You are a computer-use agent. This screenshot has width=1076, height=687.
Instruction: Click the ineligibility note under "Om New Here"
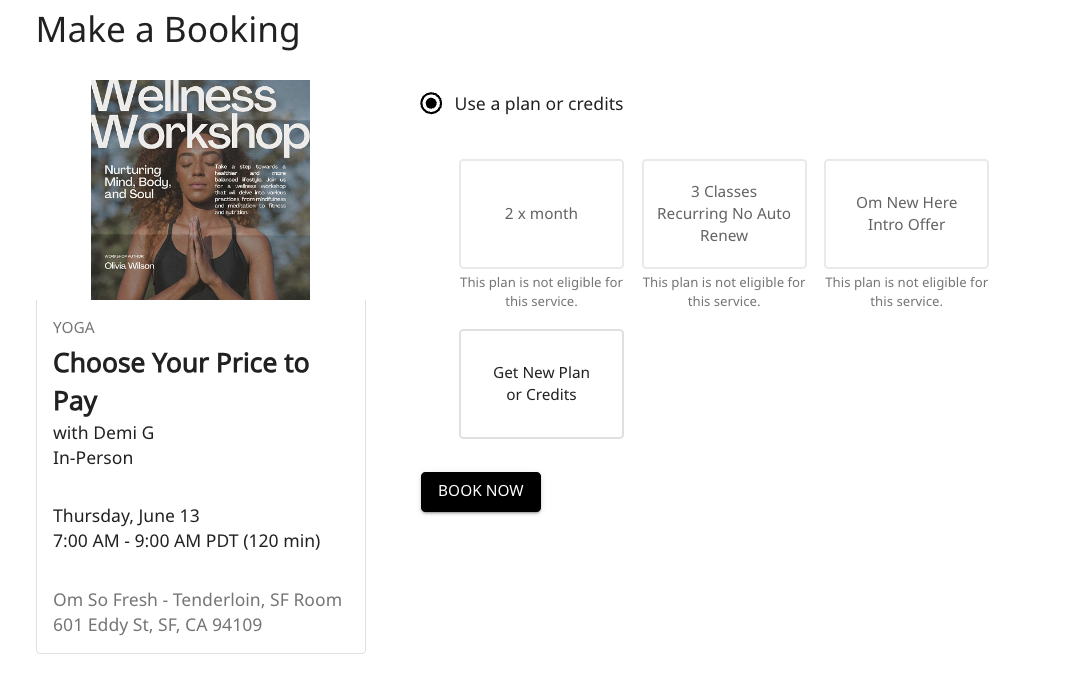point(906,292)
